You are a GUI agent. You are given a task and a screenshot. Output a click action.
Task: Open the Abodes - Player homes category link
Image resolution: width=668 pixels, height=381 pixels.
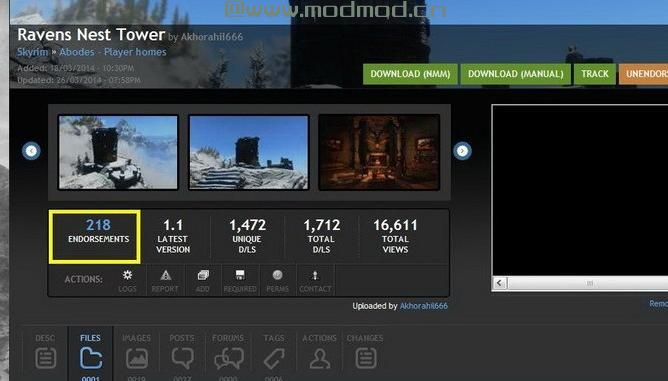pyautogui.click(x=112, y=52)
